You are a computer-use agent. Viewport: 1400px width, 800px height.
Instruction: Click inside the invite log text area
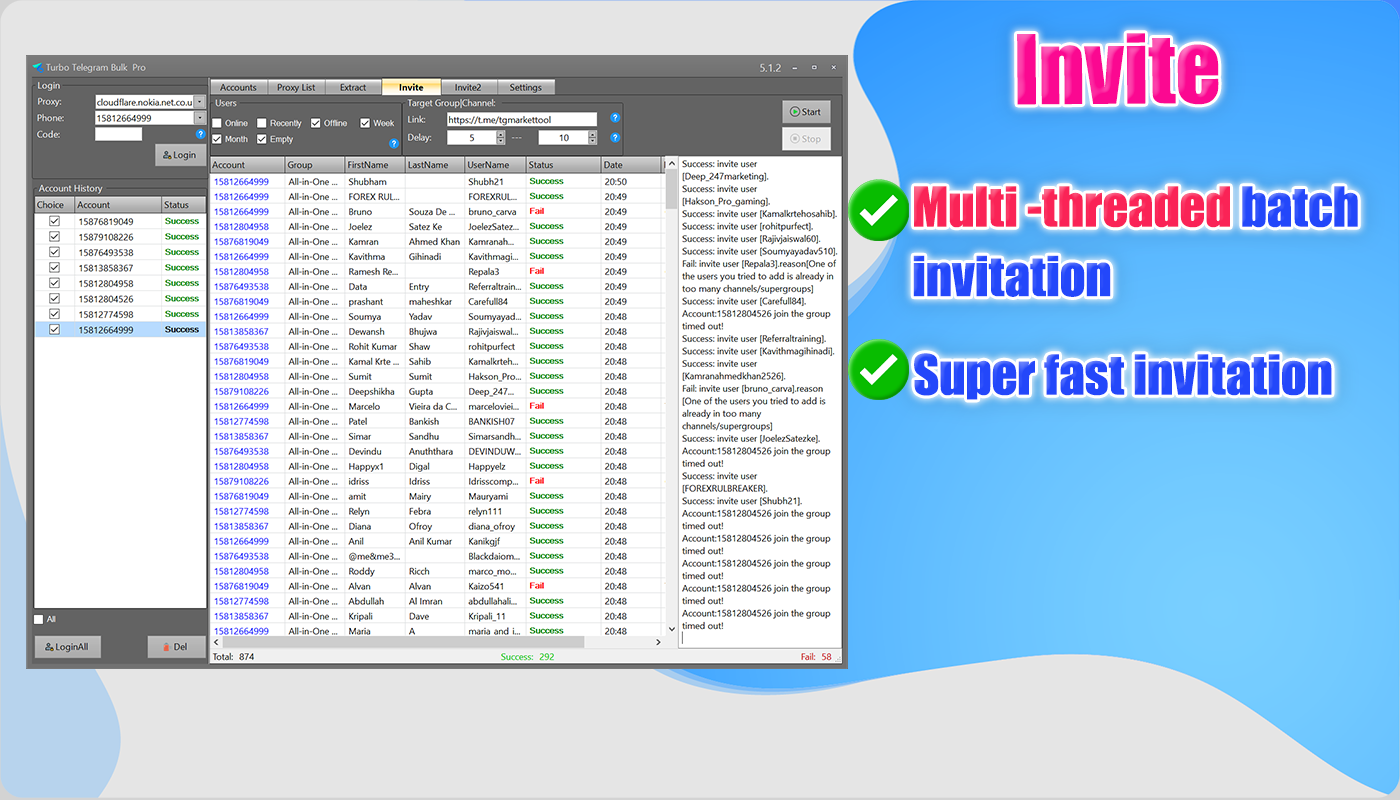(760, 401)
